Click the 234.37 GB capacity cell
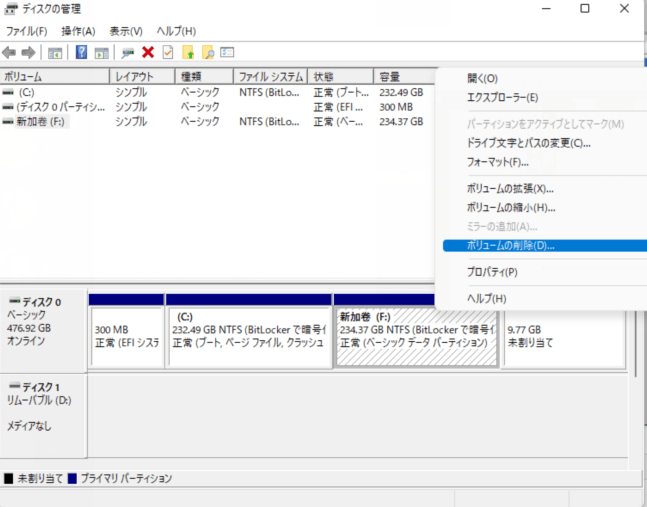Image resolution: width=647 pixels, height=507 pixels. point(401,122)
